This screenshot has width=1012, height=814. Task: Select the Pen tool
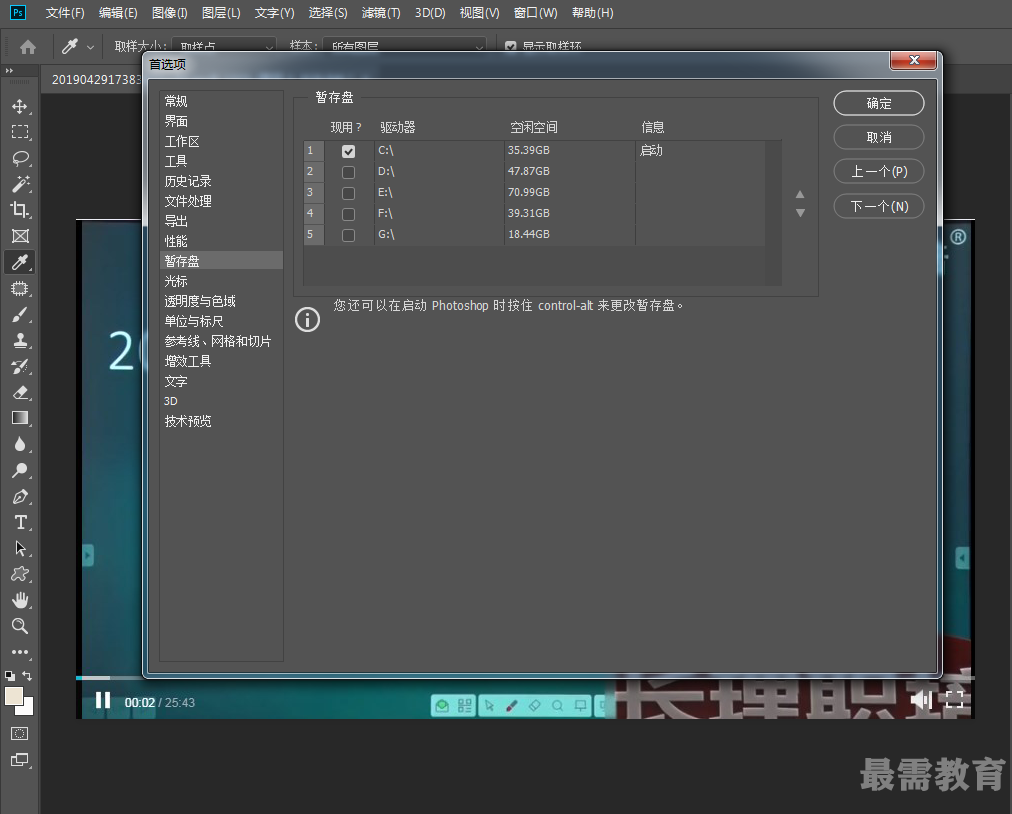[20, 496]
